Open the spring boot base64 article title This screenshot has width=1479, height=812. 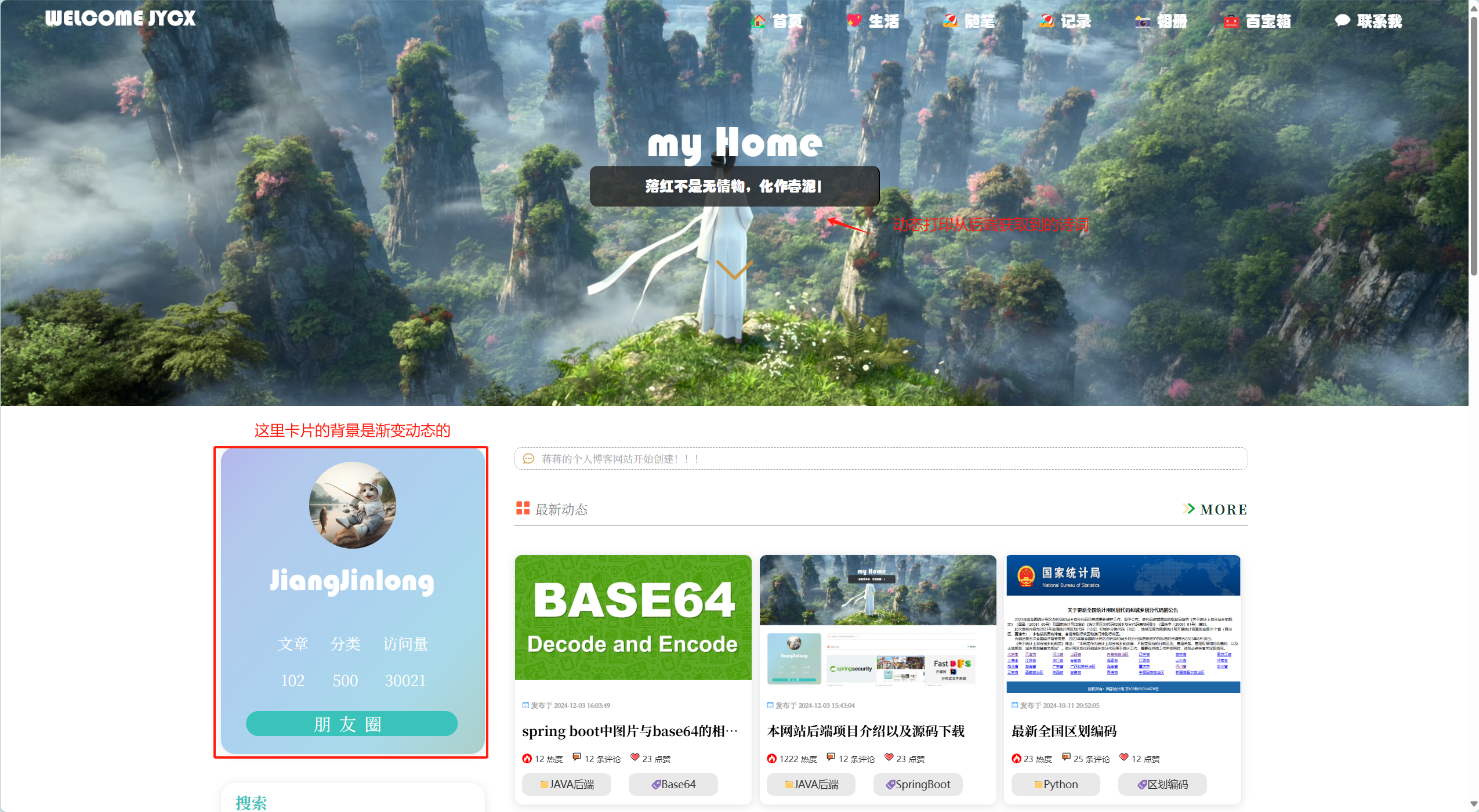tap(629, 731)
